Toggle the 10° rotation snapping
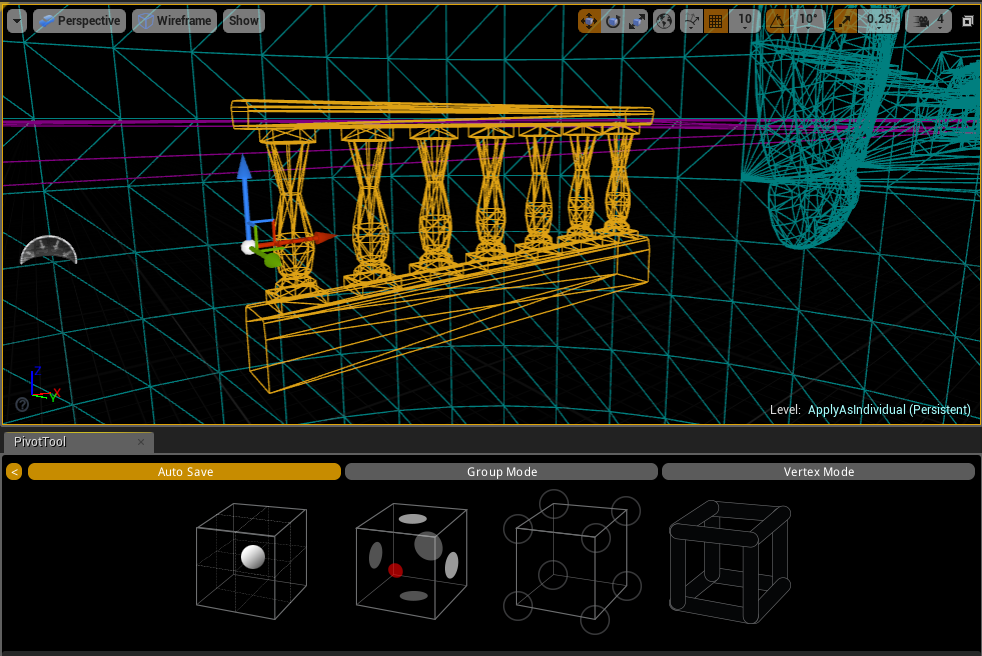The image size is (982, 656). [776, 20]
